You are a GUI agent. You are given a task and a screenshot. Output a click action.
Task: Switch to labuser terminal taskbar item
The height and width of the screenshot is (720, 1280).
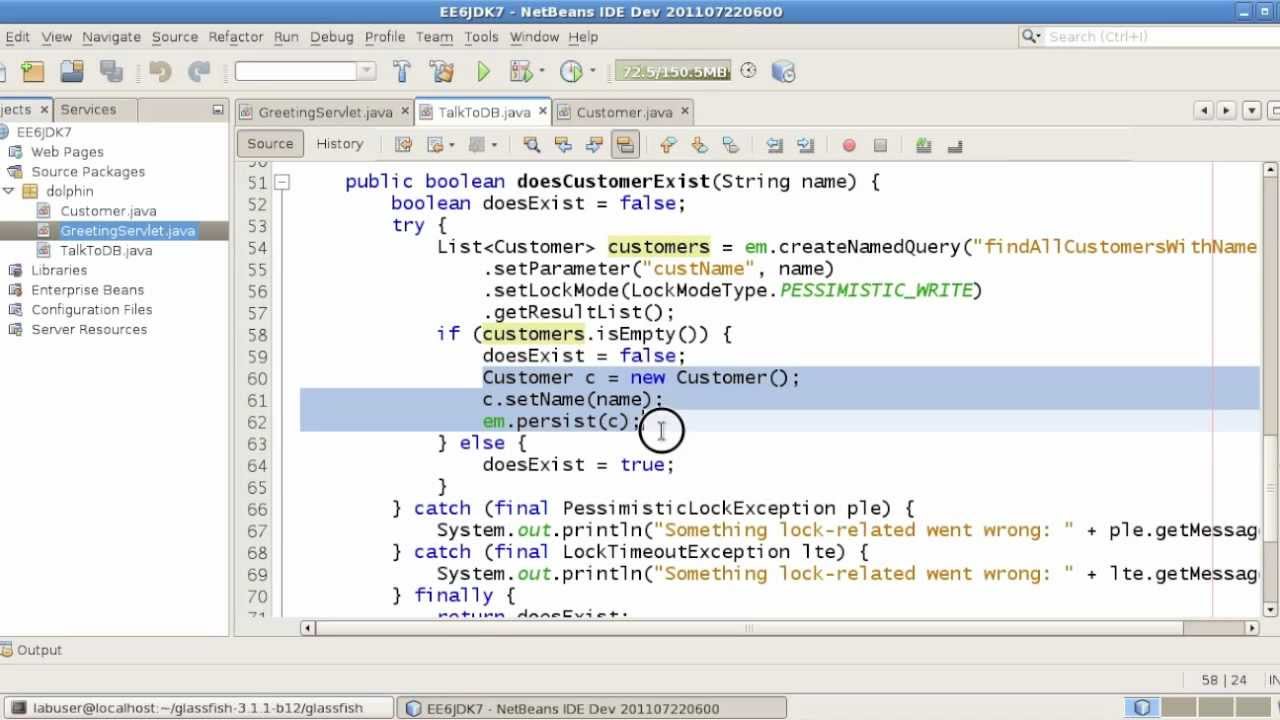point(197,708)
